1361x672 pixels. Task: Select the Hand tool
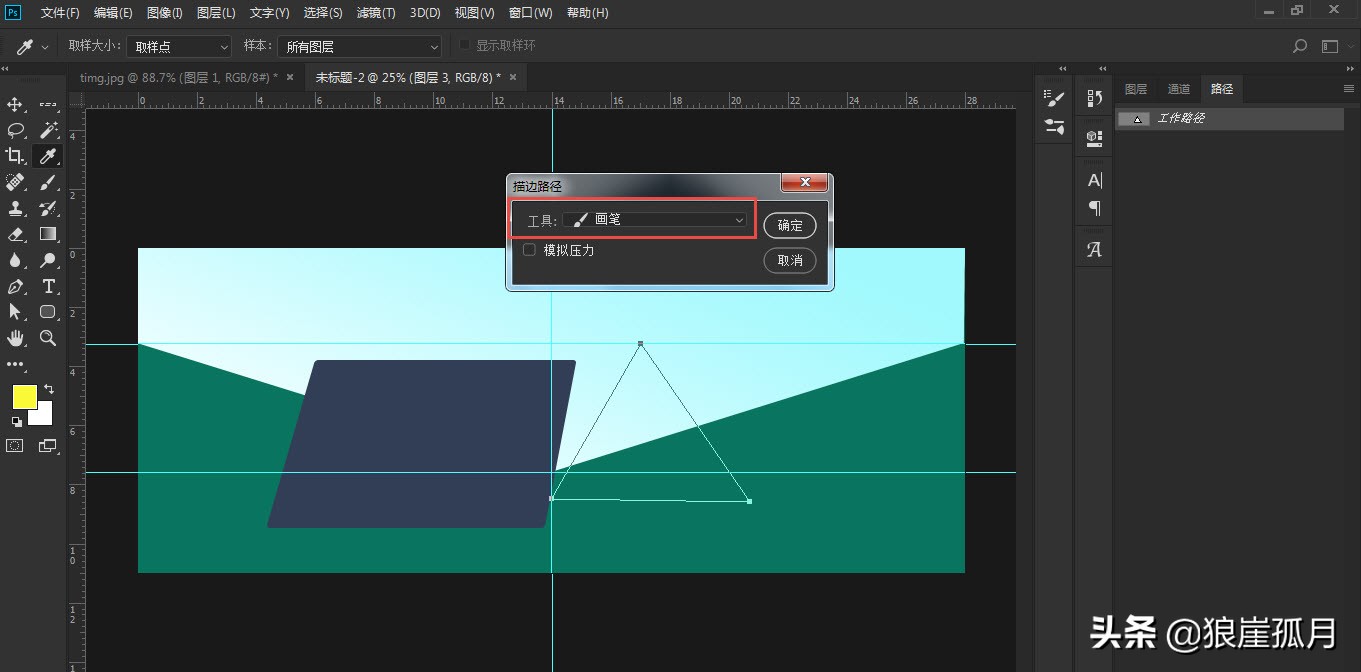(15, 338)
